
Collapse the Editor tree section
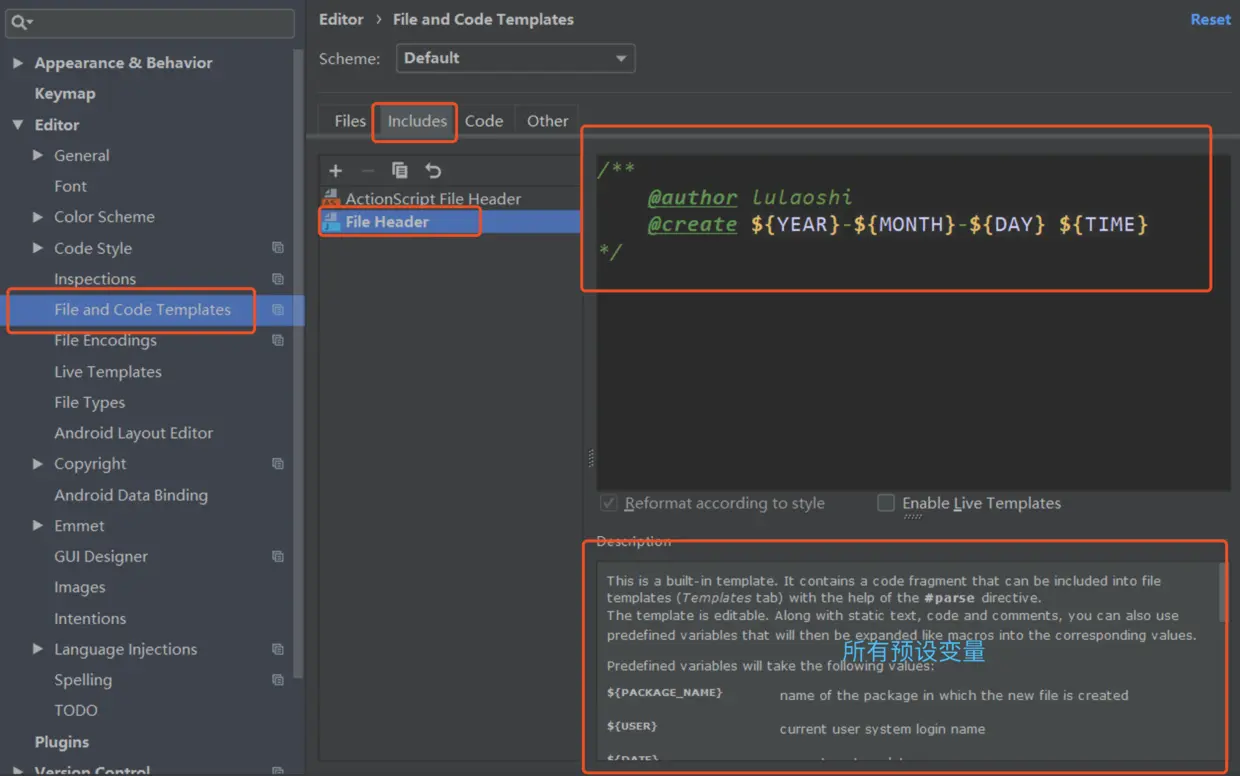point(17,125)
